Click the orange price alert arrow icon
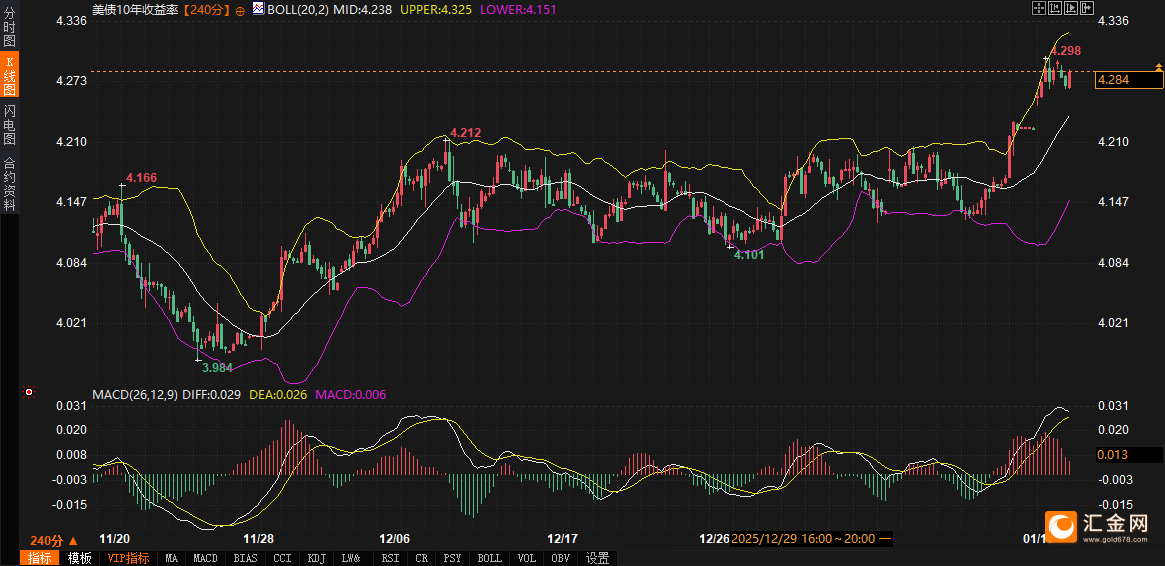The width and height of the screenshot is (1165, 566). [x=1158, y=68]
